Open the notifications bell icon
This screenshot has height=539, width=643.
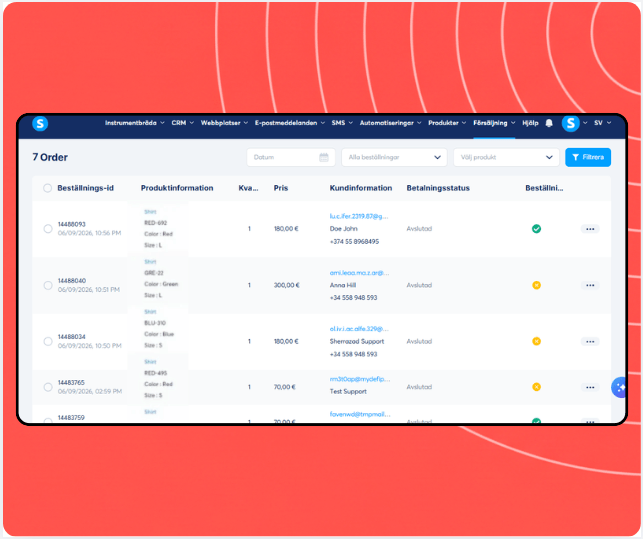pyautogui.click(x=549, y=123)
